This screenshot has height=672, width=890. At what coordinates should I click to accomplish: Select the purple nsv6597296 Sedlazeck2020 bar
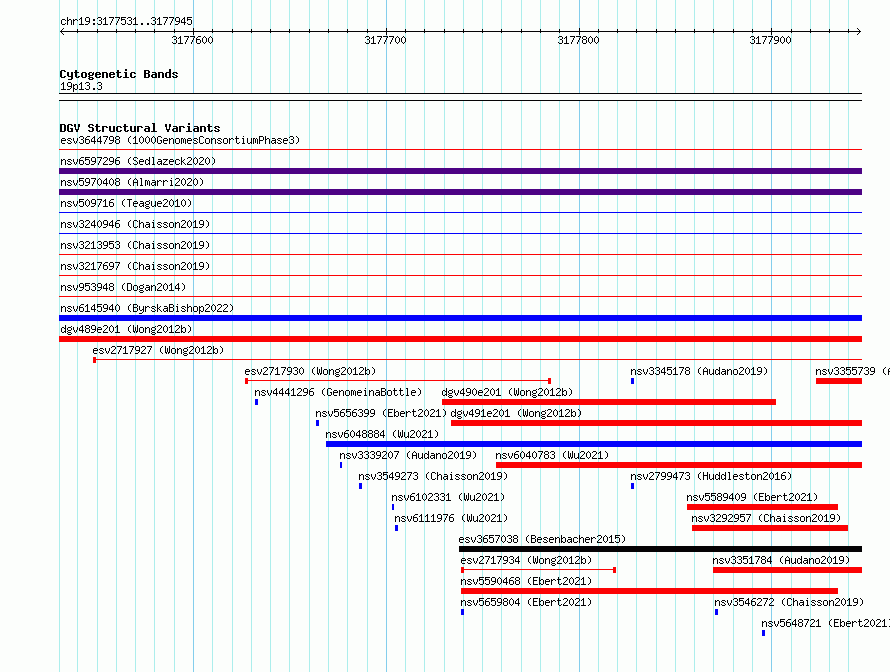click(460, 171)
